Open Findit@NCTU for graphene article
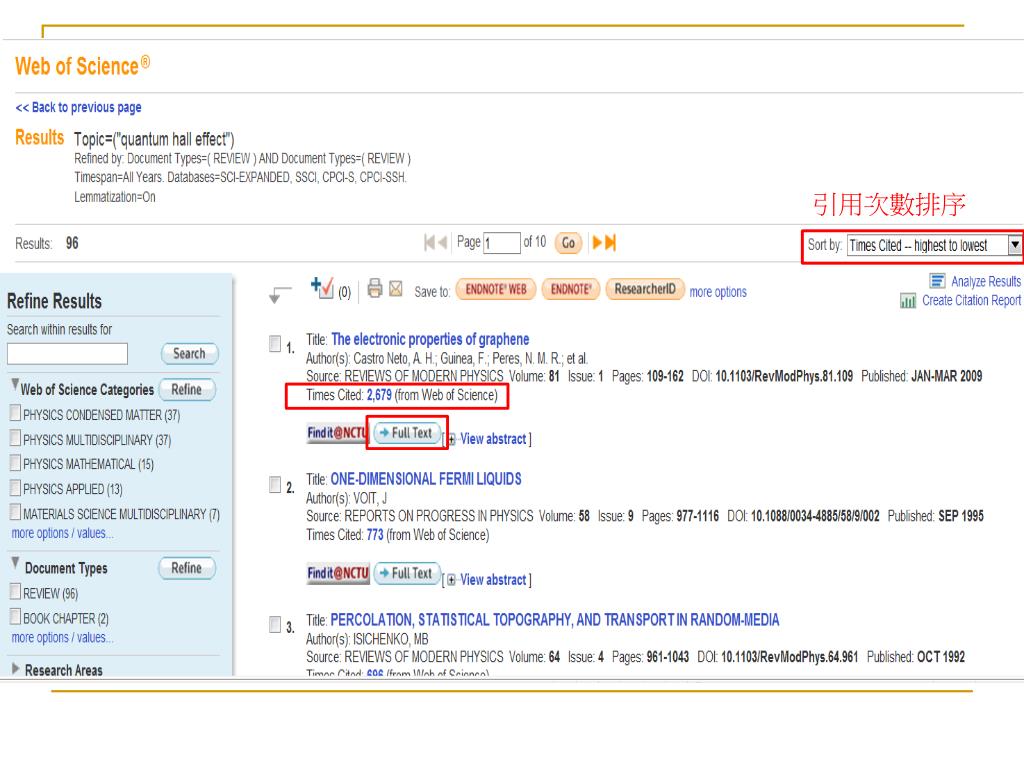 [x=338, y=433]
